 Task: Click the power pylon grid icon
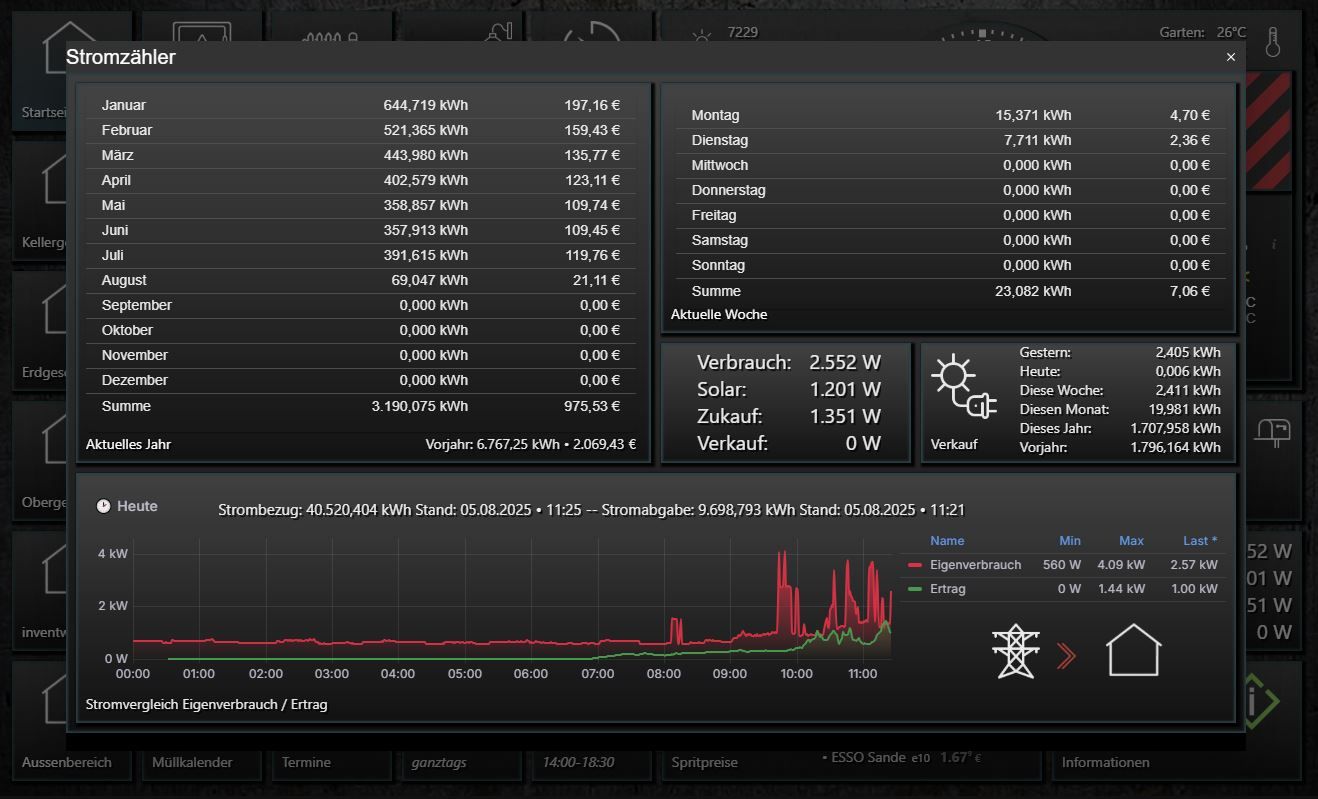point(1016,652)
